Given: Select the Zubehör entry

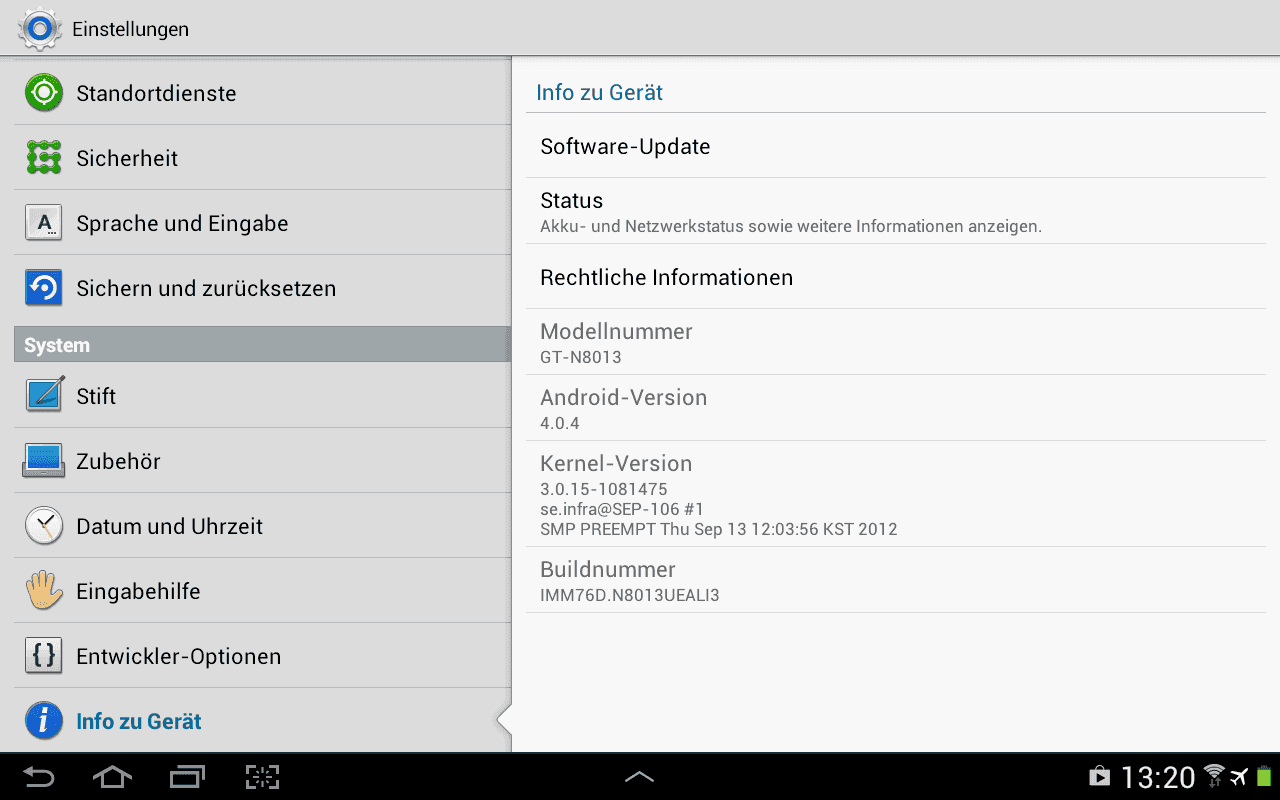Looking at the screenshot, I should (262, 461).
